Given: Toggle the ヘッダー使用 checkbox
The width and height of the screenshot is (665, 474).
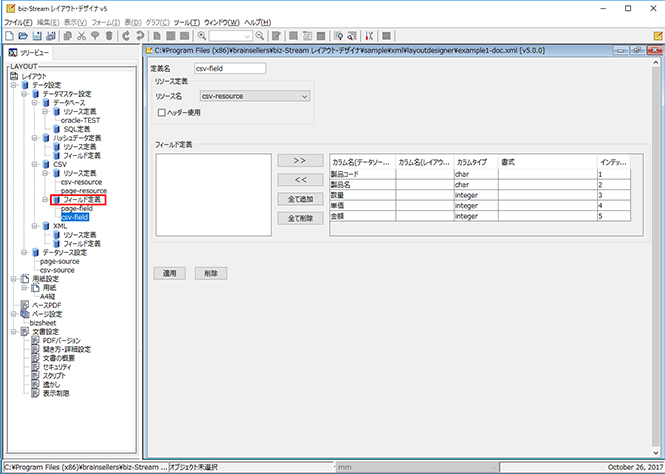Looking at the screenshot, I should [162, 113].
